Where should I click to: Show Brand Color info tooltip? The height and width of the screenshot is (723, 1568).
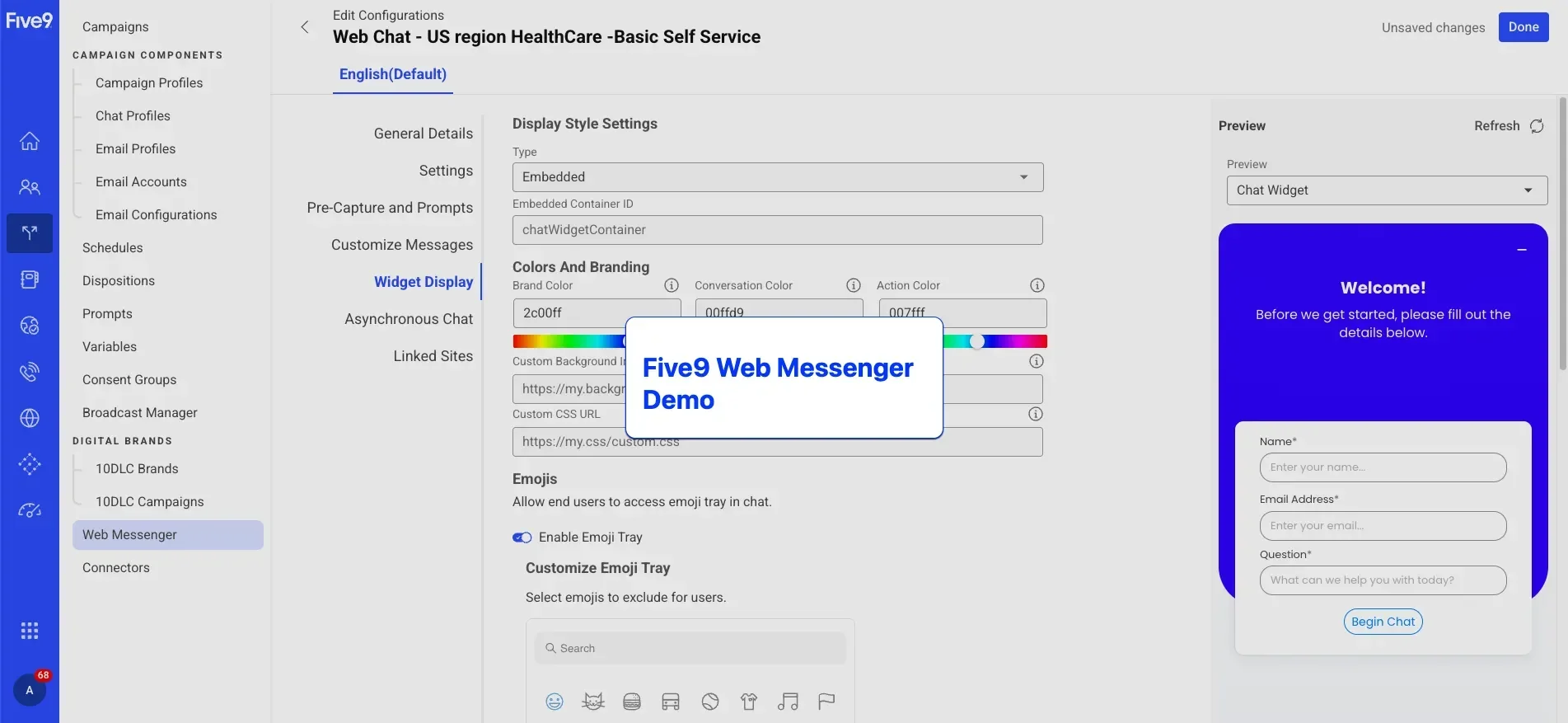point(672,285)
